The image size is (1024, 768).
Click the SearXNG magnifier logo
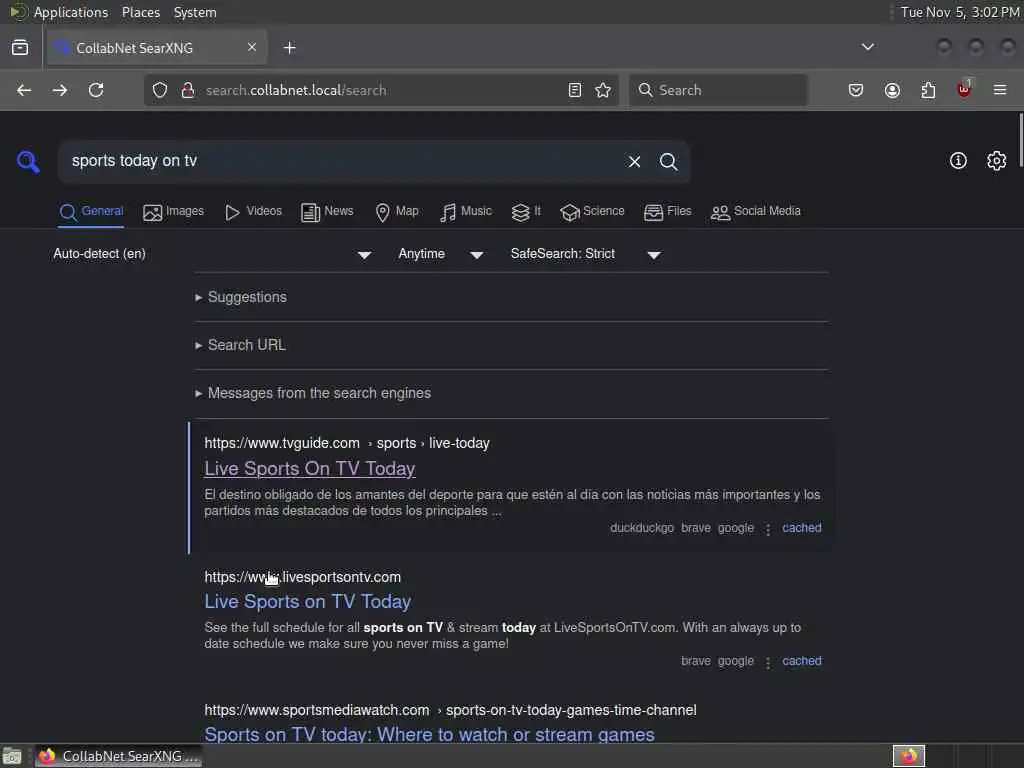28,161
